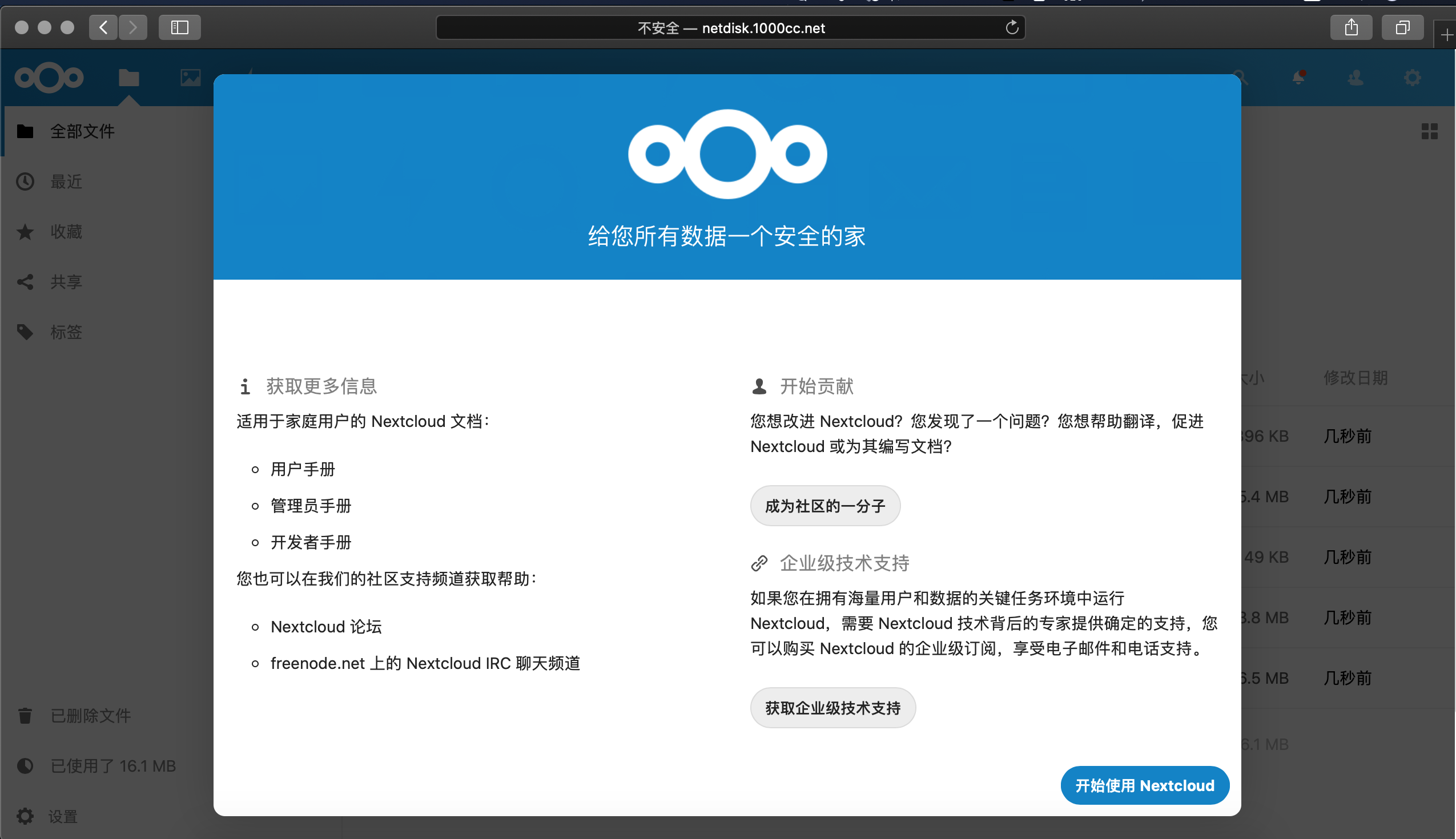Click 给您所有数据一个安全的家 slogan text
The width and height of the screenshot is (1456, 839).
pyautogui.click(x=727, y=236)
